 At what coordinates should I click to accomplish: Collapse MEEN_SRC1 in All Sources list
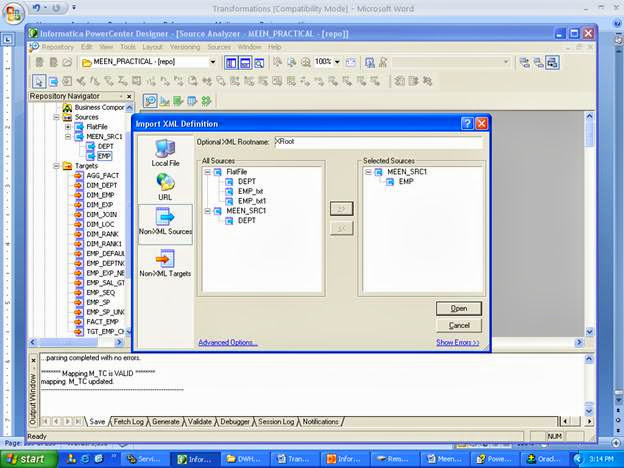point(208,211)
